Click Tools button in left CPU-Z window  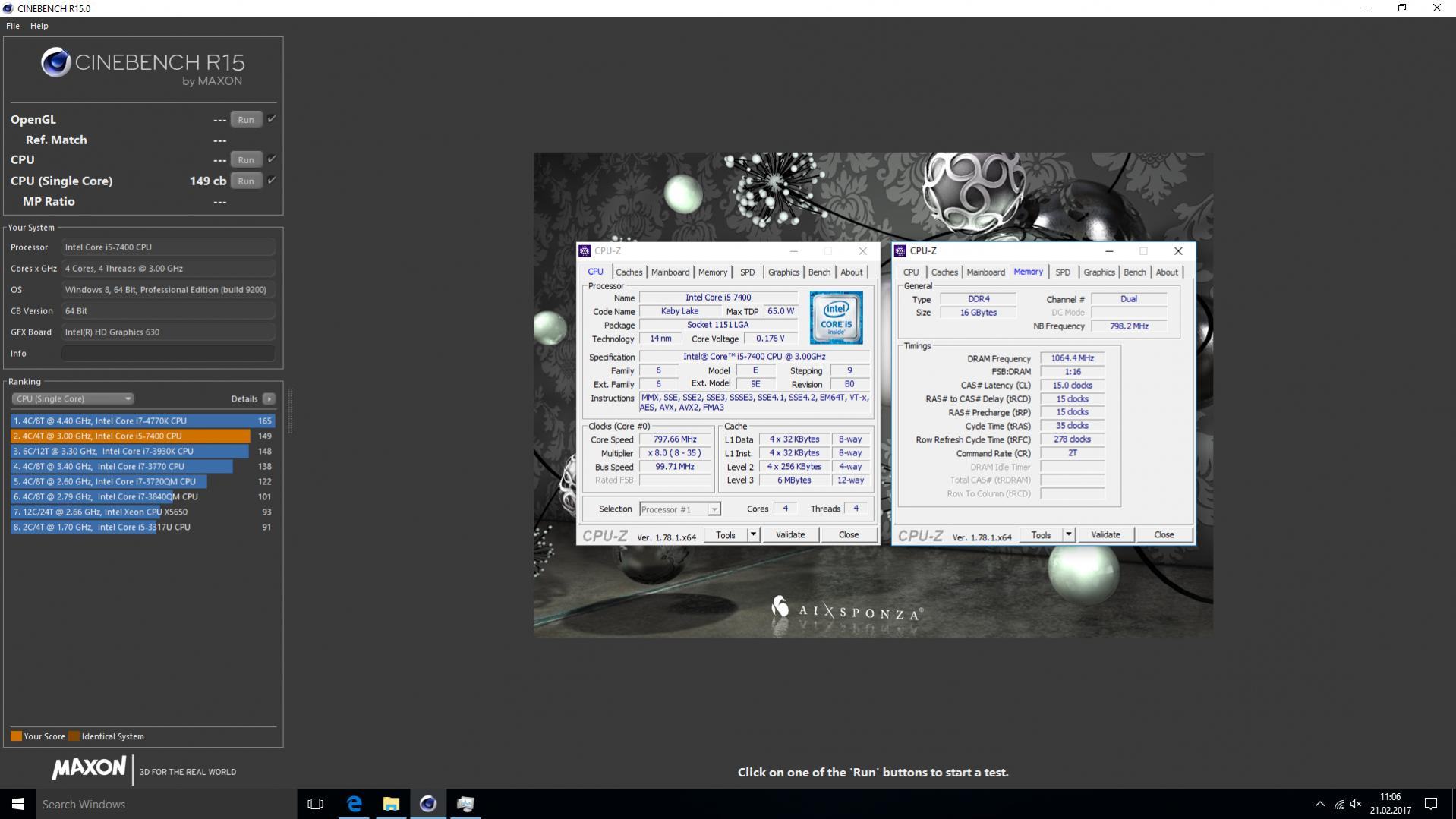726,535
